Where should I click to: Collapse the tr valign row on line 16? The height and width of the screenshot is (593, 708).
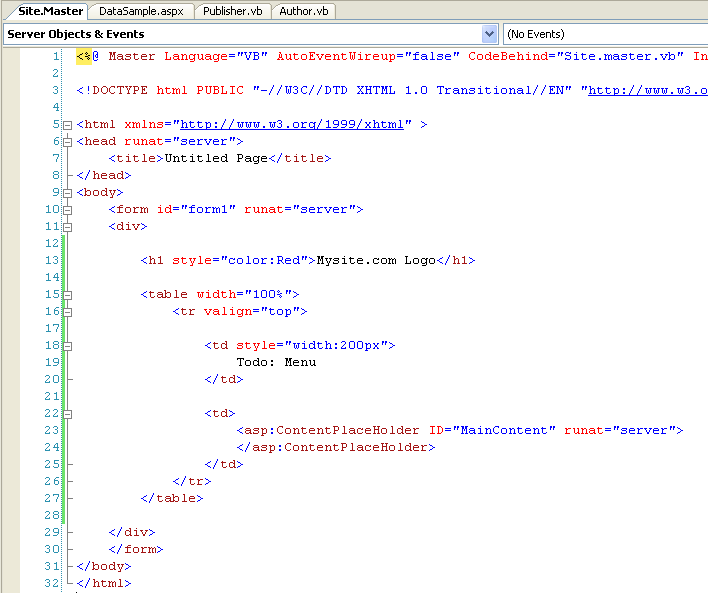68,312
